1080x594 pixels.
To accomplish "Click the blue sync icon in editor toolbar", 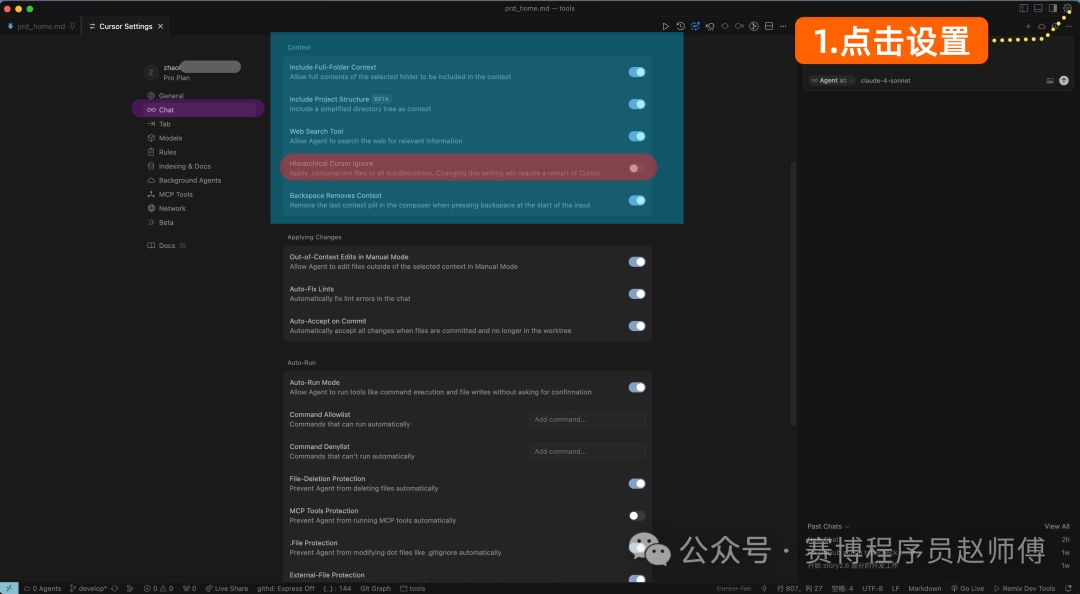I will tap(695, 26).
